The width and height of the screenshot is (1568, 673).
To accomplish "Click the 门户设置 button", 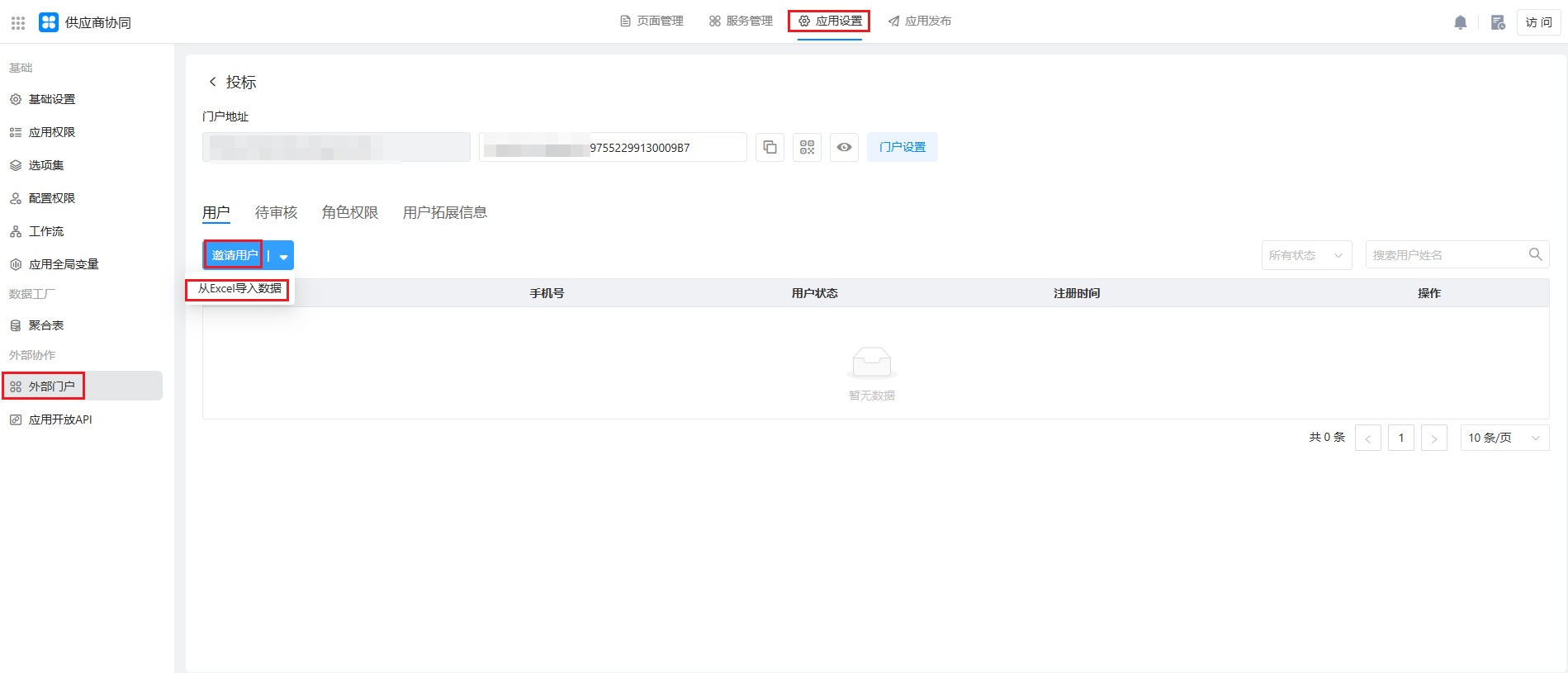I will pos(902,147).
